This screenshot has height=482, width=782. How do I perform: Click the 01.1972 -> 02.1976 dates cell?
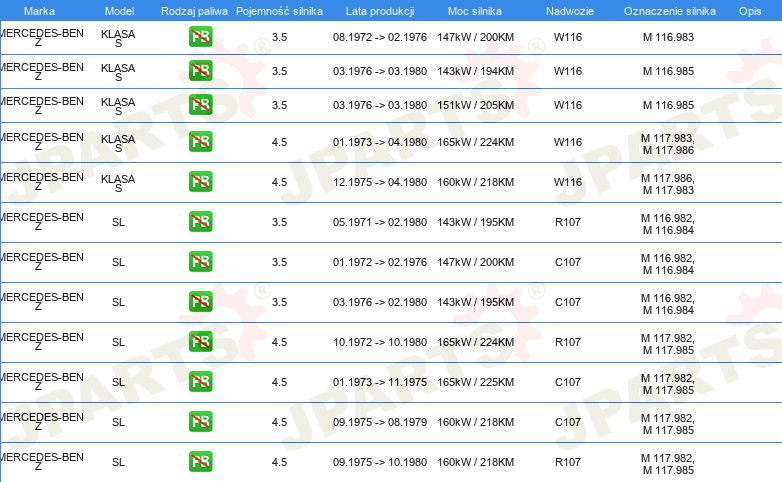coord(380,261)
